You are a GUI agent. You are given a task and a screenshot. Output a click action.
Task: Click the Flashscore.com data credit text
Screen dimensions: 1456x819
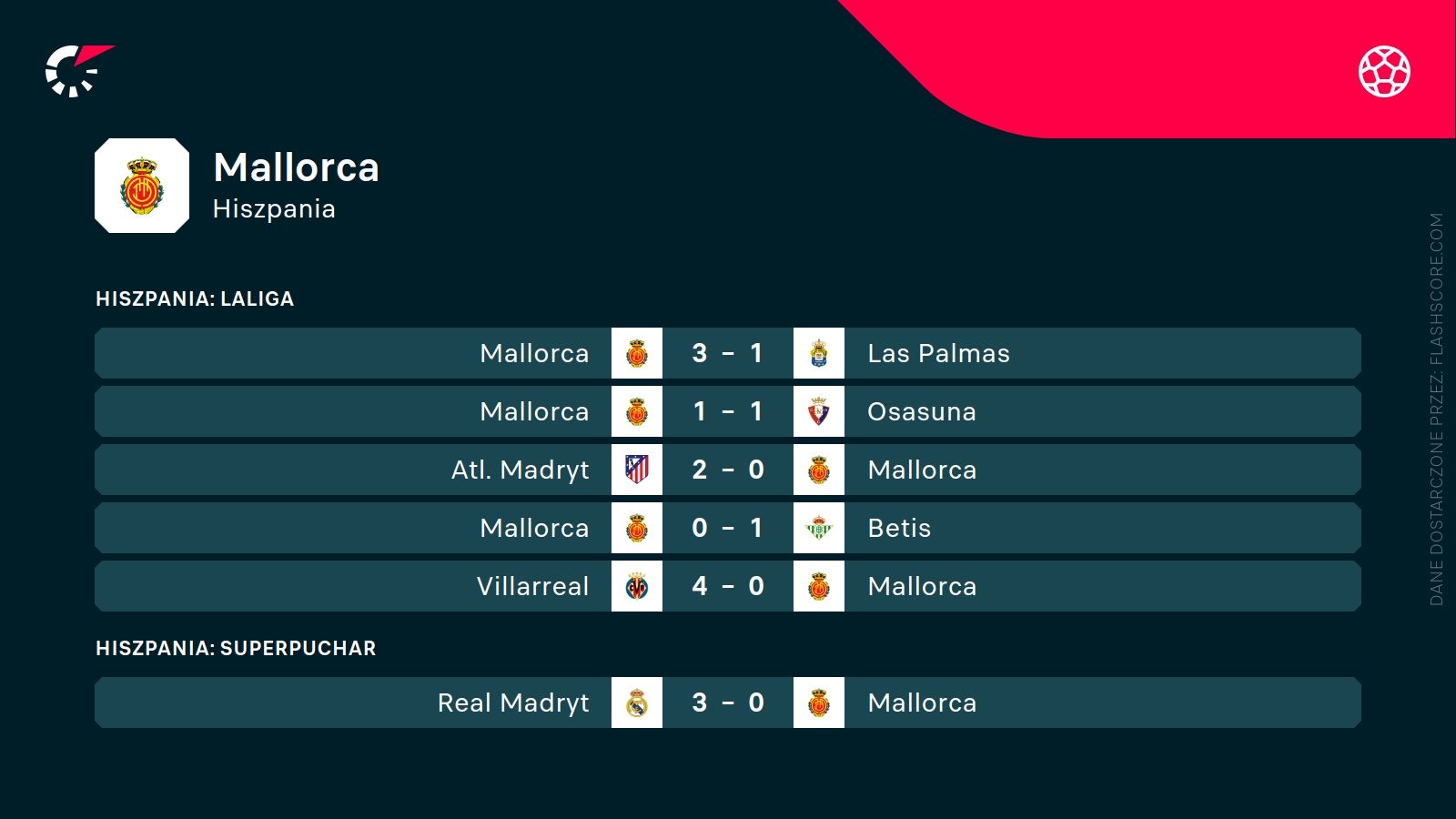[x=1436, y=409]
